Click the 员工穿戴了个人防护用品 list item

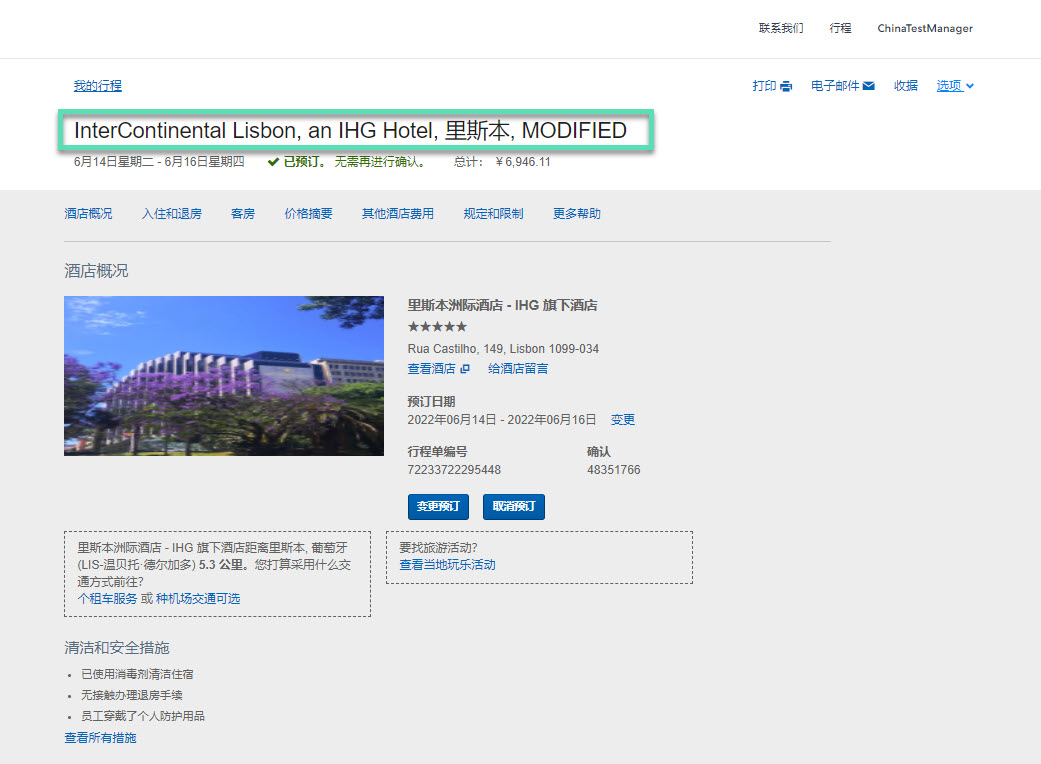[143, 716]
